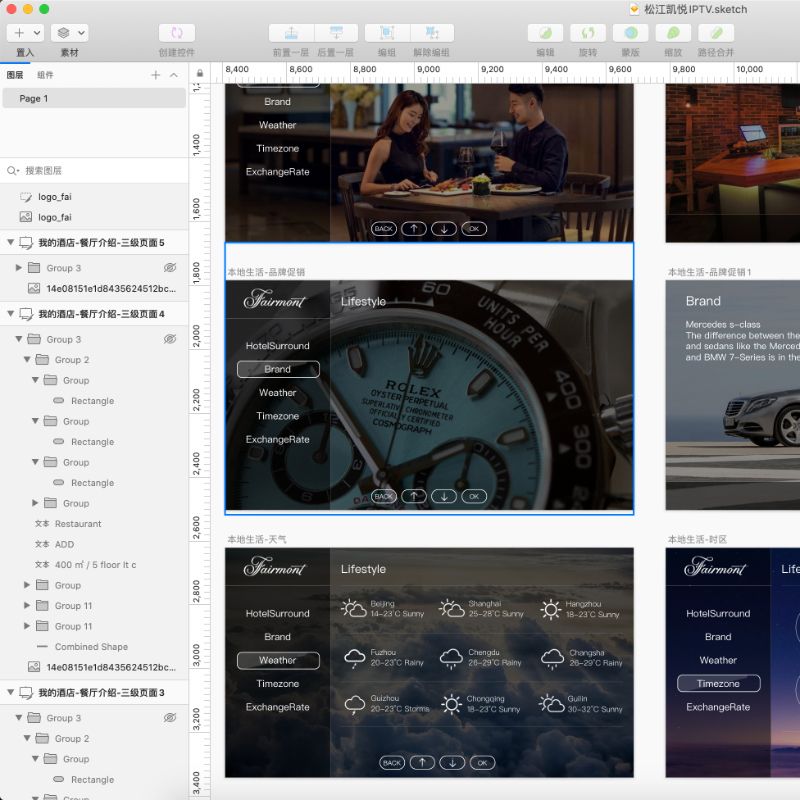Open the 素材 assets dropdown

[x=69, y=33]
